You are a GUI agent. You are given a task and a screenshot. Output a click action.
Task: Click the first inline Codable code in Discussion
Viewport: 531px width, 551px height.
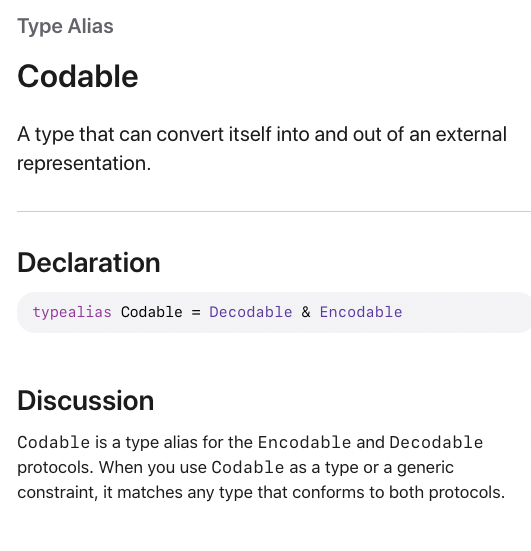pos(54,442)
